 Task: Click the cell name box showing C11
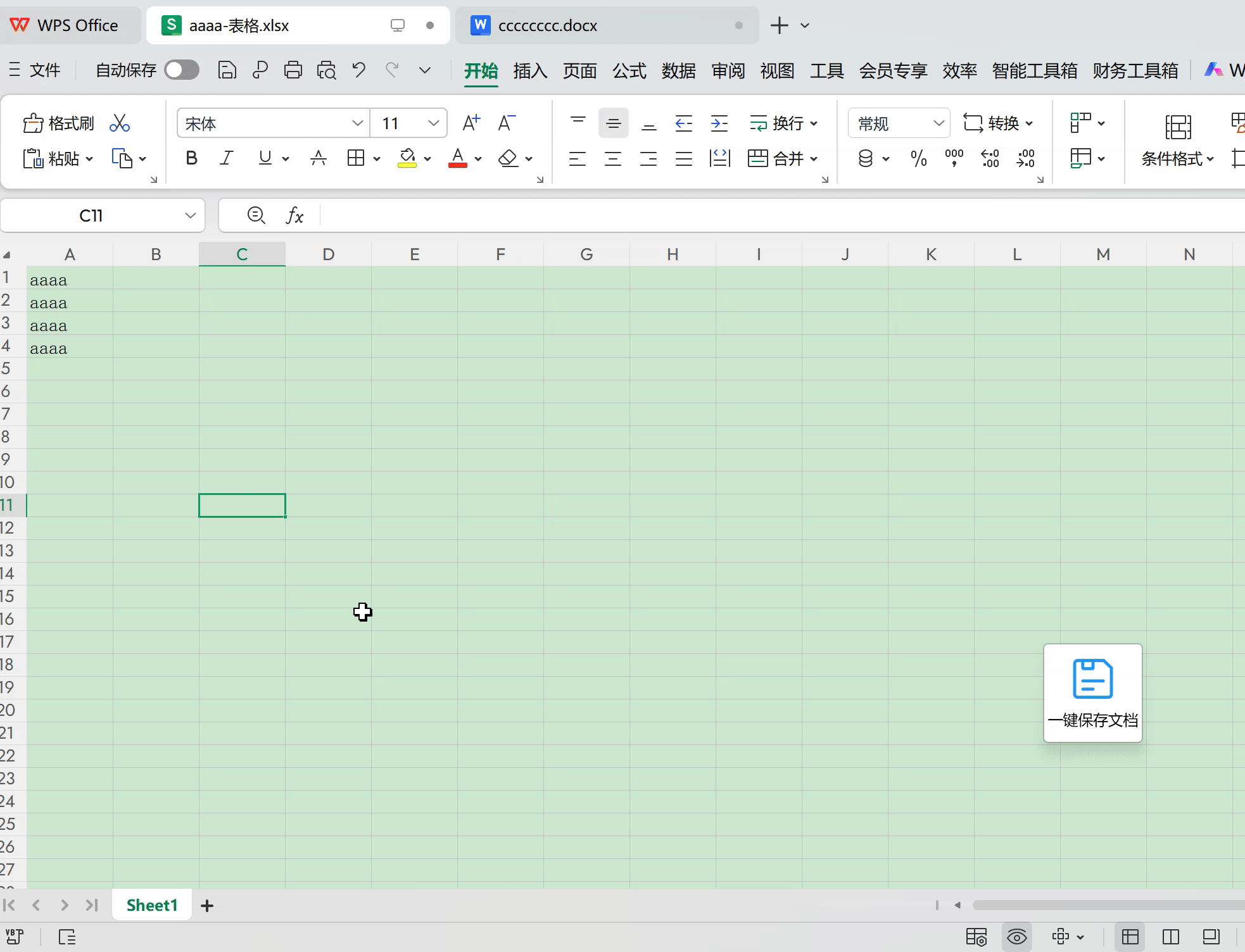tap(91, 216)
